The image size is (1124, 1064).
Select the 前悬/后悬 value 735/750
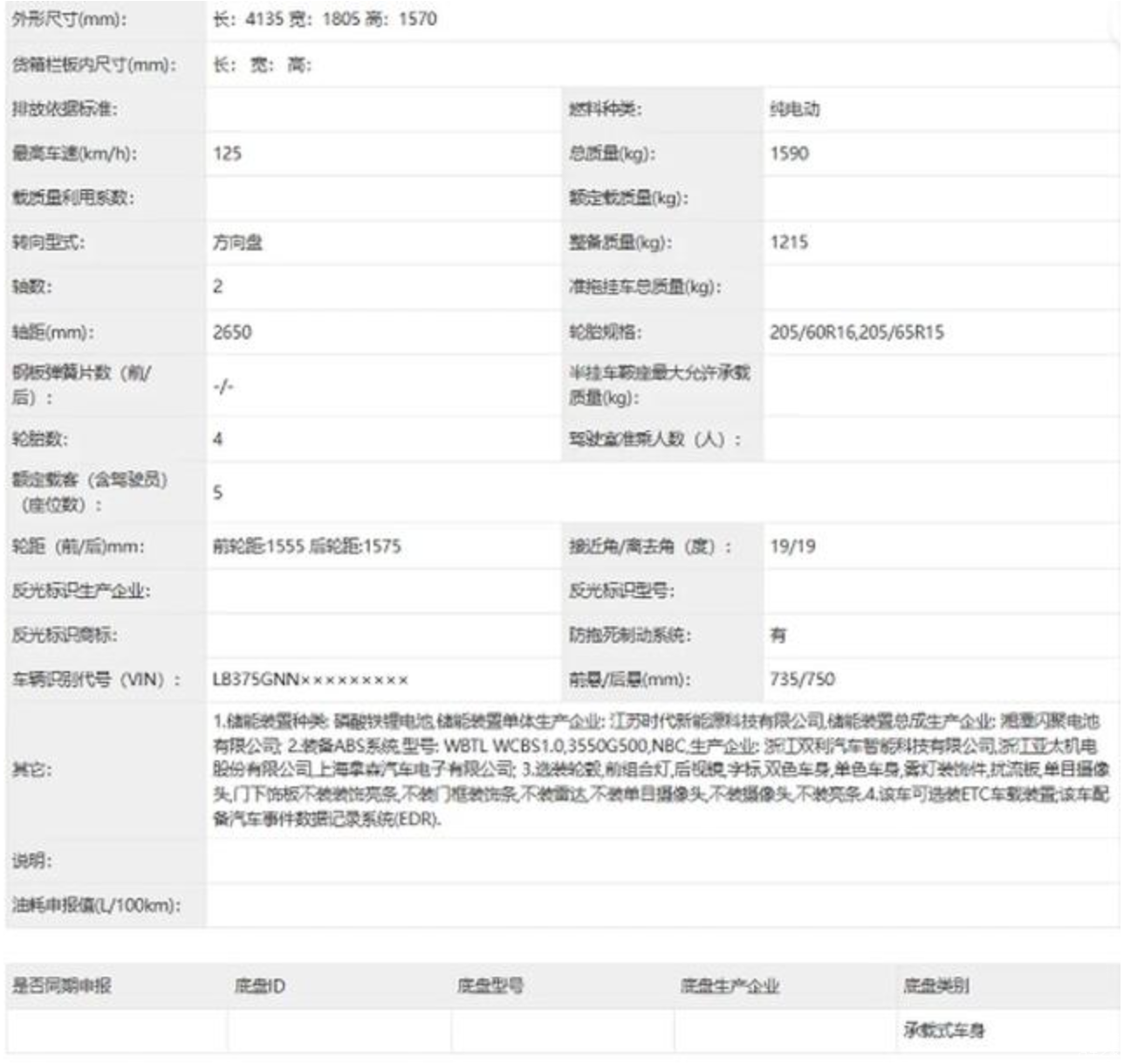point(802,680)
